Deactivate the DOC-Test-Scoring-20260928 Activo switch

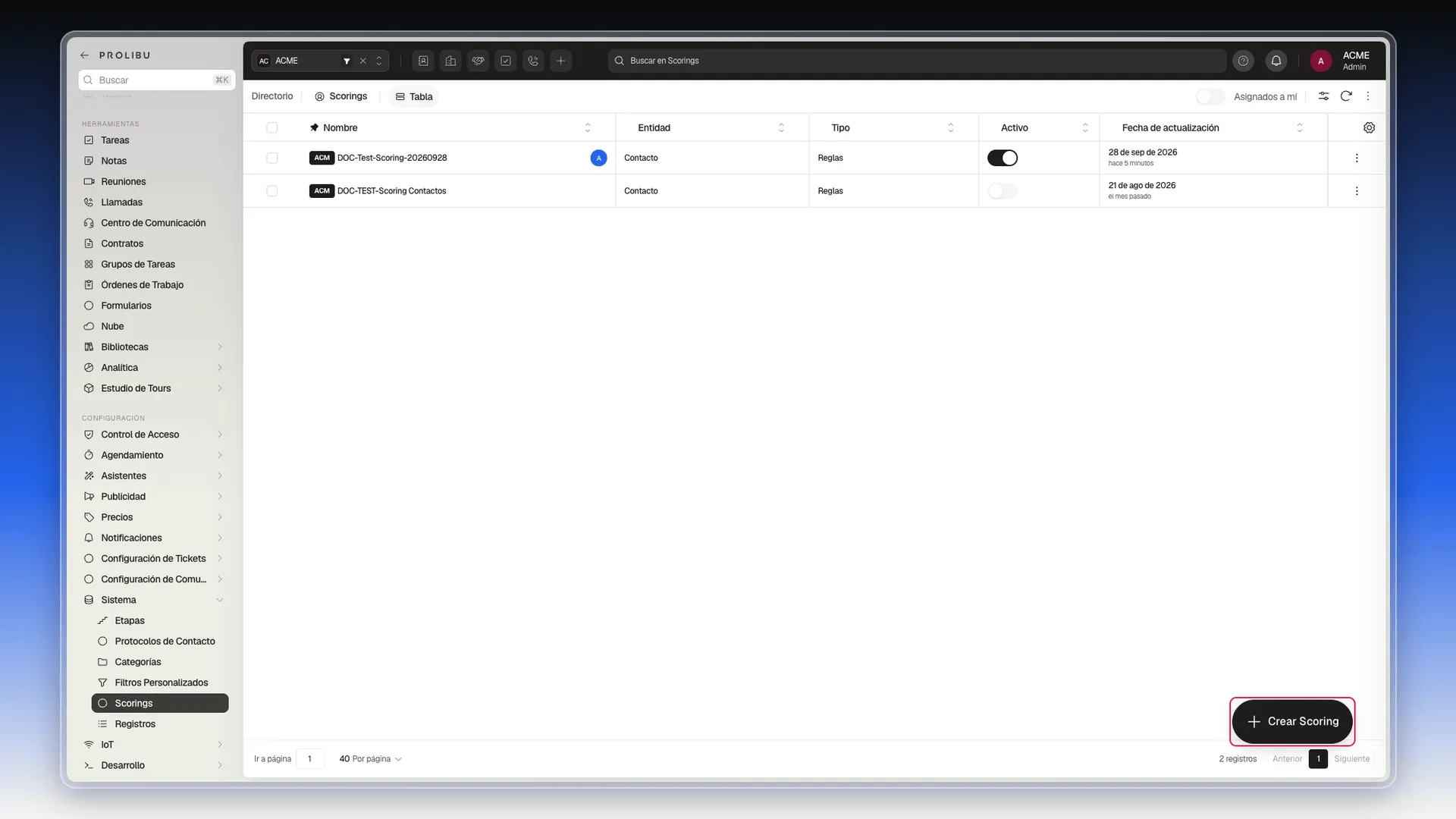(x=1003, y=158)
